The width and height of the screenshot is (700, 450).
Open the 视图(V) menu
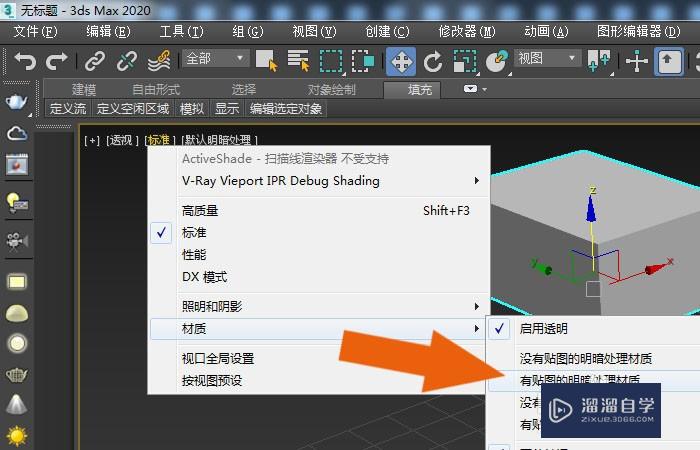tap(314, 31)
